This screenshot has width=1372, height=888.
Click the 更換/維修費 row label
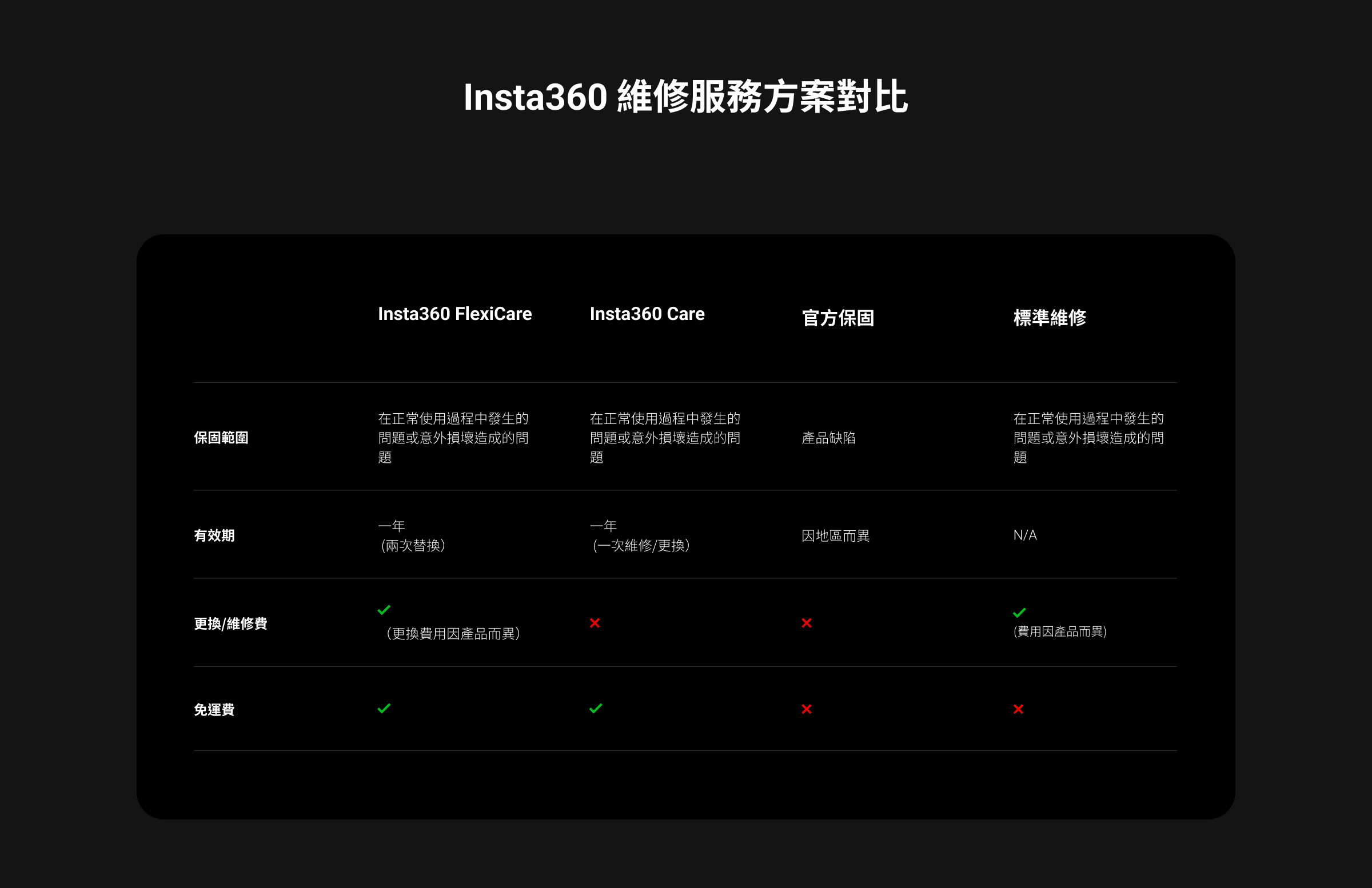point(230,623)
